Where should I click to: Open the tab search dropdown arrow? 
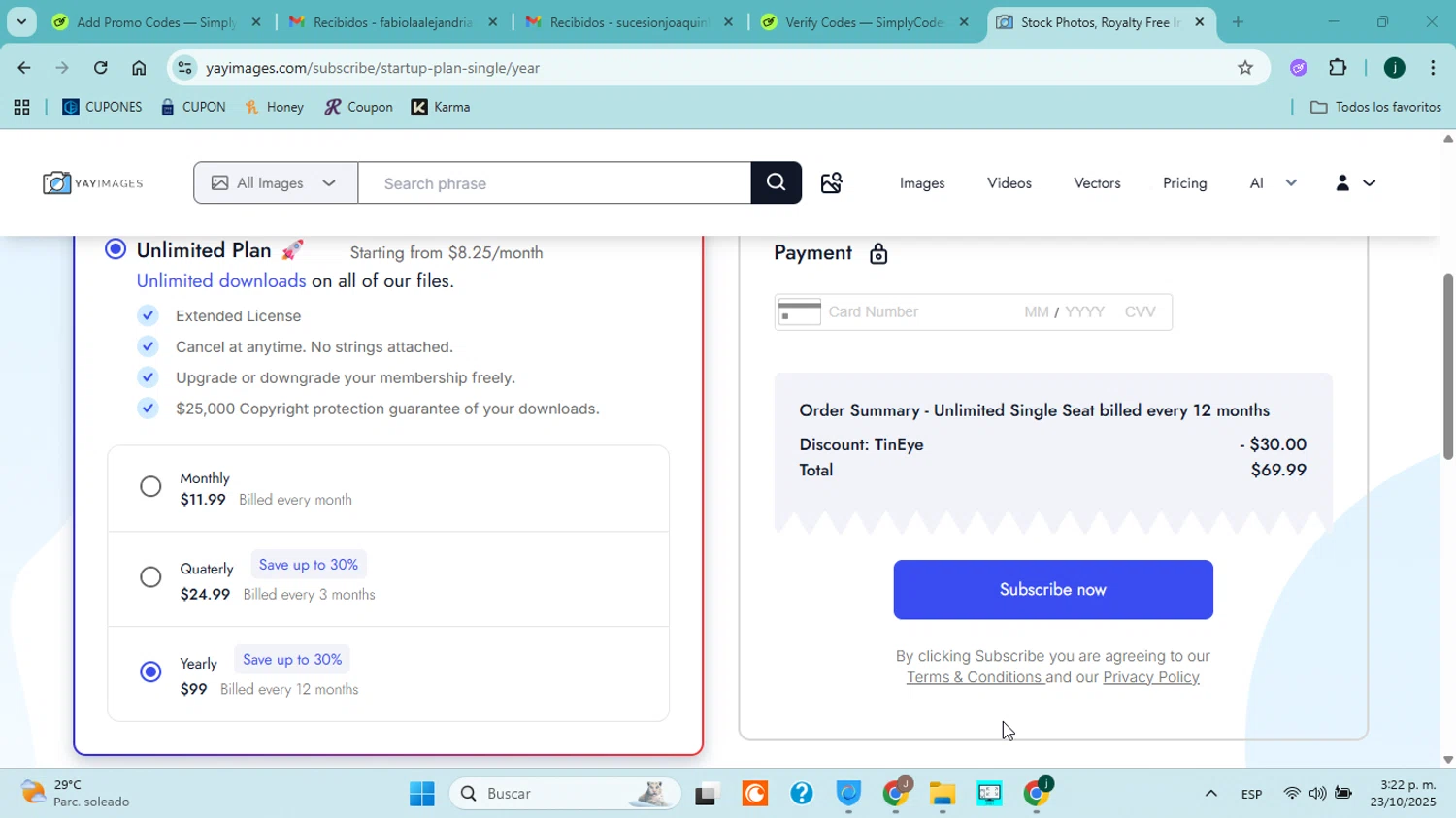(x=21, y=21)
